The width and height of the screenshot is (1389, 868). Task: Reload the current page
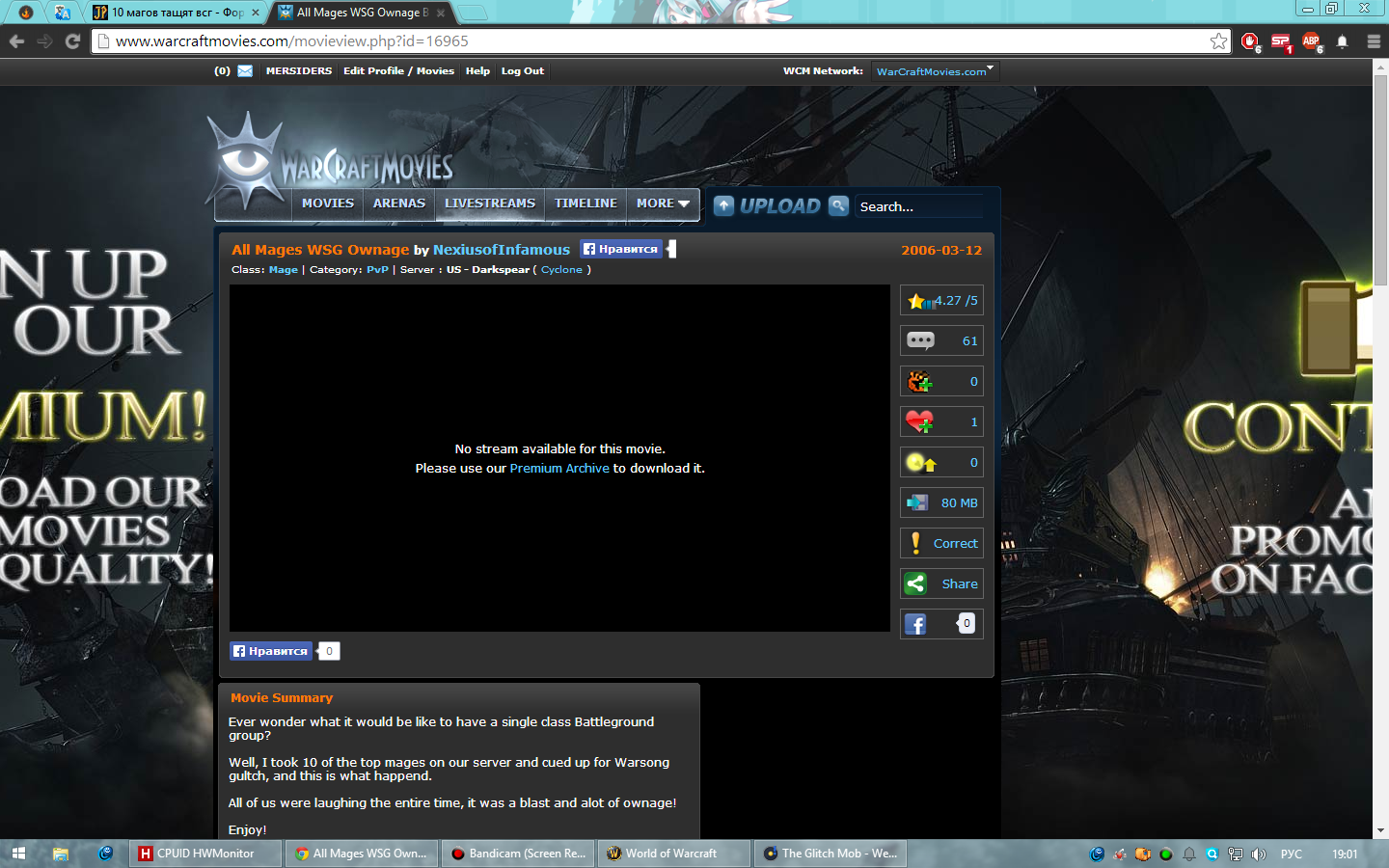tap(72, 41)
